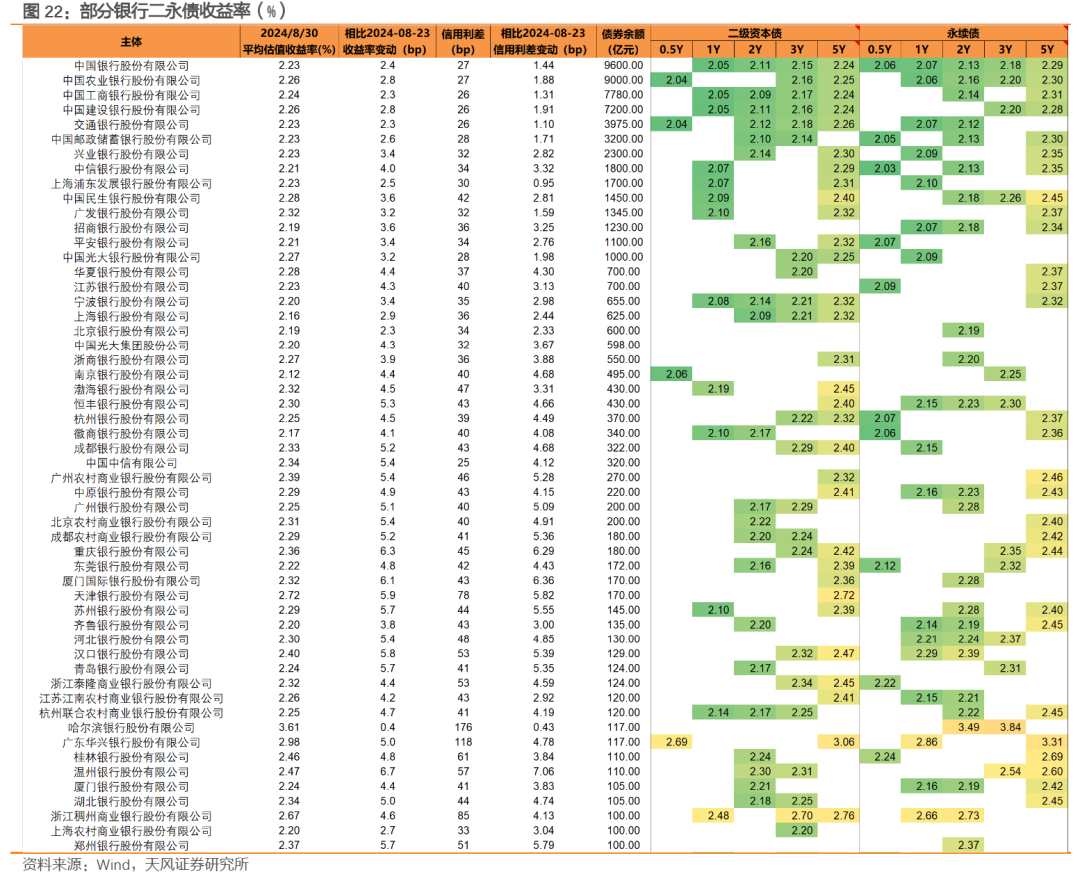This screenshot has height=881, width=1080.
Task: Click the 信用利差 (bp) column header
Action: point(463,41)
